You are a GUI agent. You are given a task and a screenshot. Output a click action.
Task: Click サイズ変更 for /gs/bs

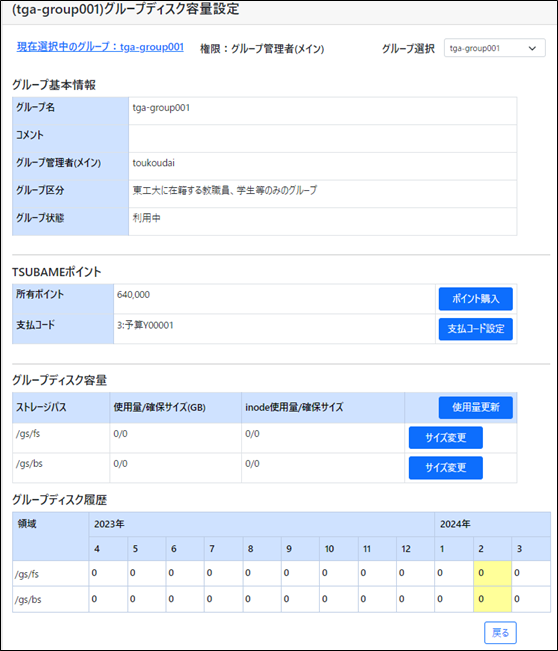445,468
